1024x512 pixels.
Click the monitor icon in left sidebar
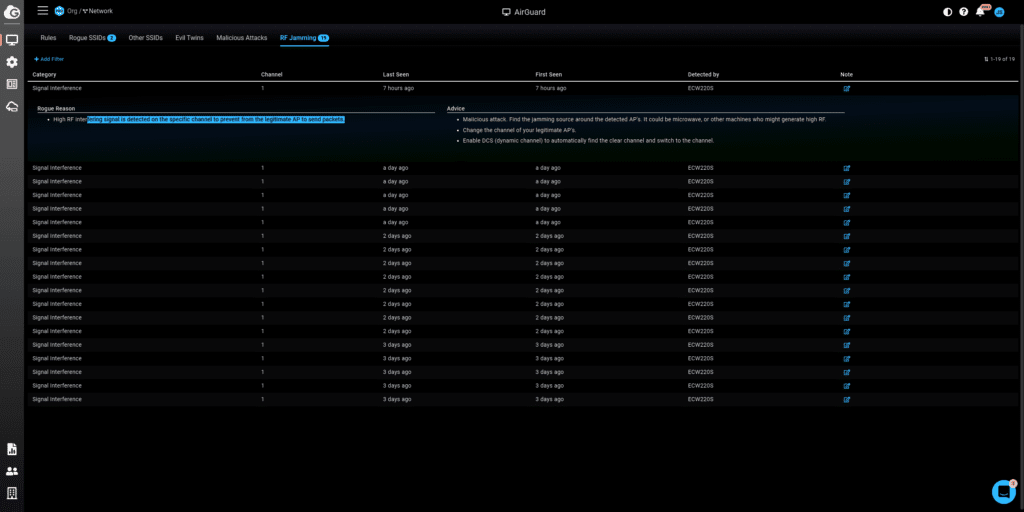[x=12, y=40]
